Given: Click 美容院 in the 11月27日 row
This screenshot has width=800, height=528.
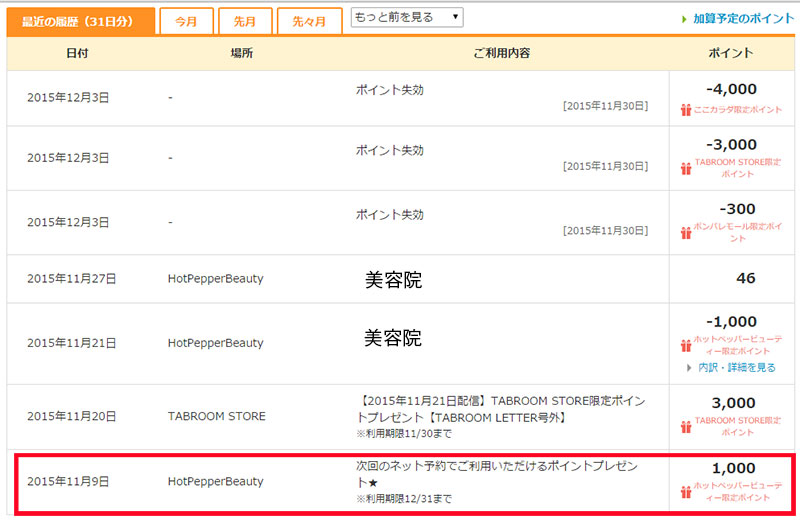Looking at the screenshot, I should coord(393,280).
